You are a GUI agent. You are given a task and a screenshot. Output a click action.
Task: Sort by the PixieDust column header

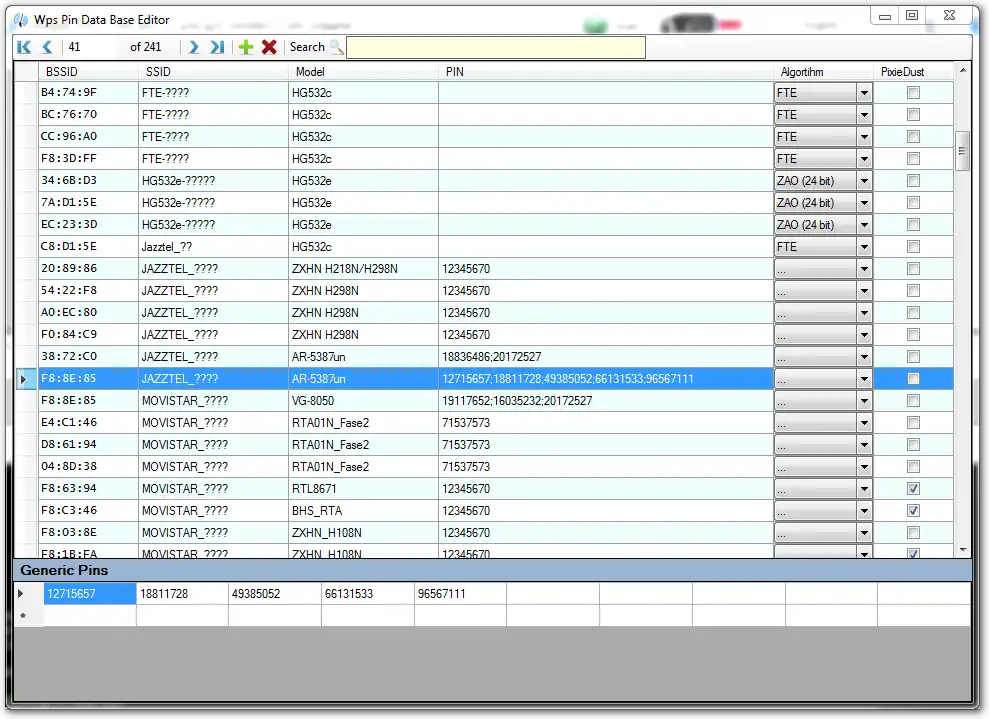[913, 72]
